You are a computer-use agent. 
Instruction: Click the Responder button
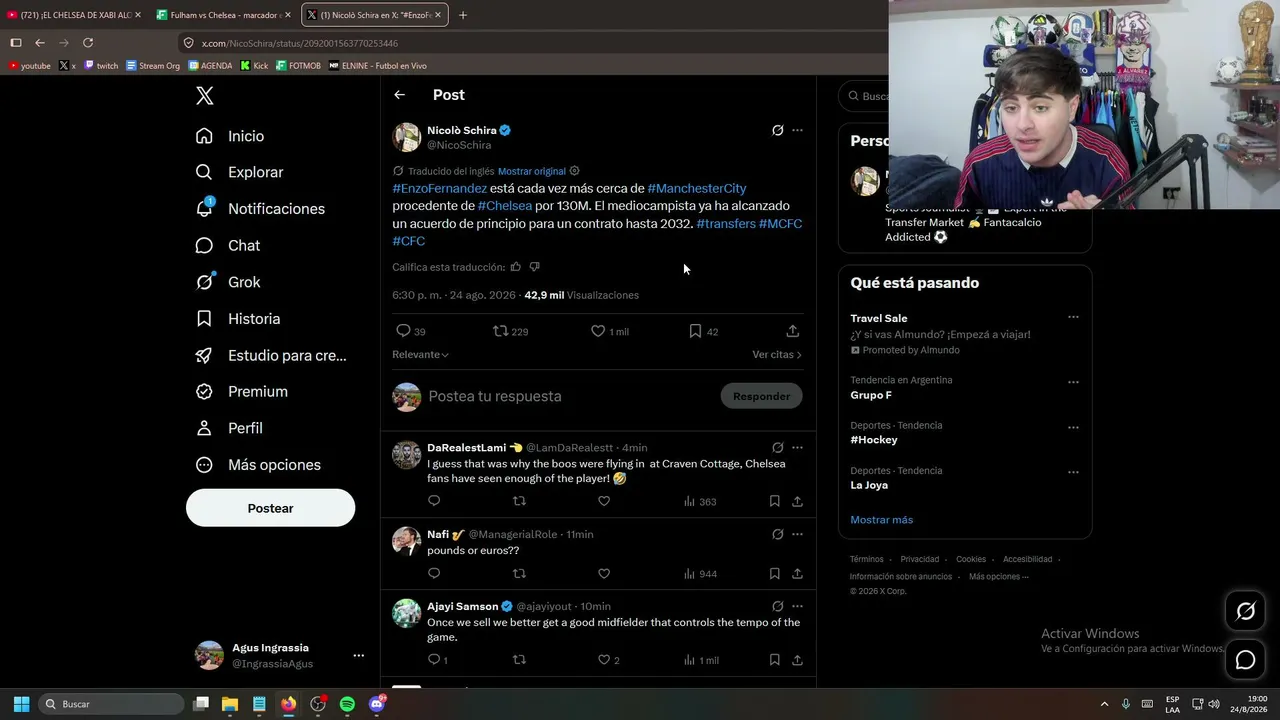point(761,396)
